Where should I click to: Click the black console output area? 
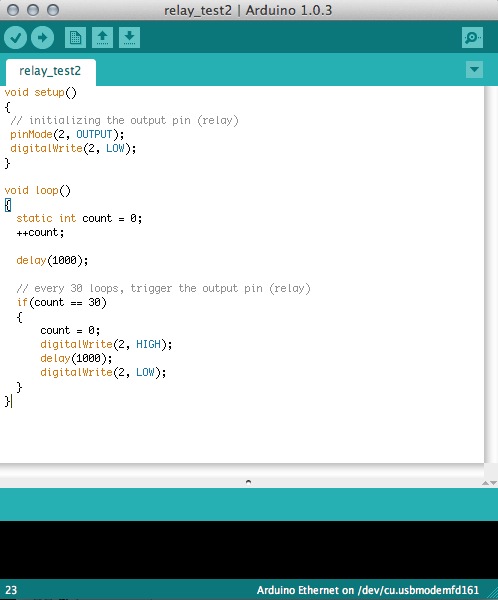tap(249, 550)
